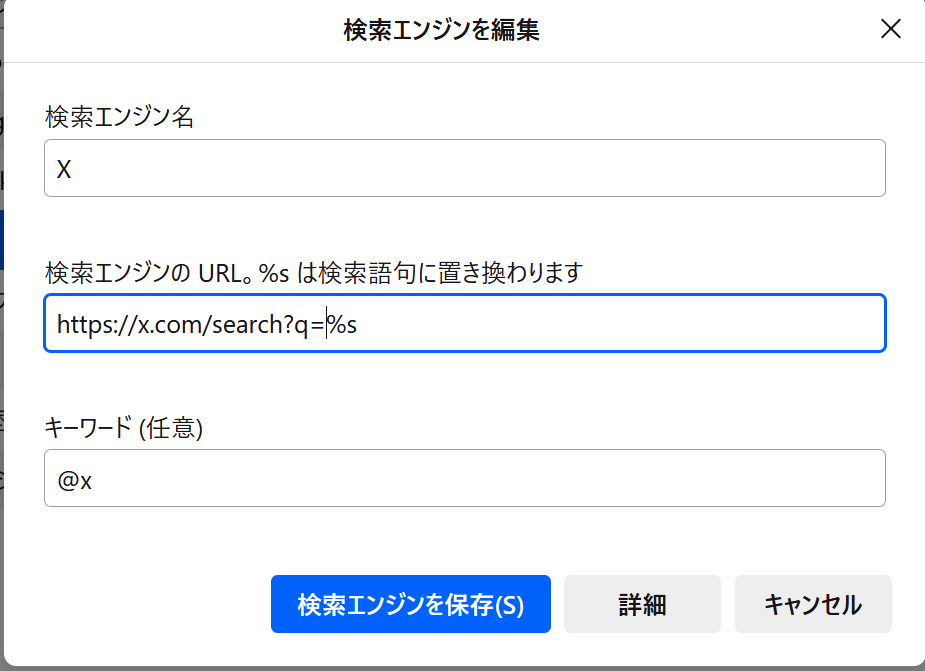925x671 pixels.
Task: Click the 検索エンジンを編集 dialog title
Action: (441, 30)
